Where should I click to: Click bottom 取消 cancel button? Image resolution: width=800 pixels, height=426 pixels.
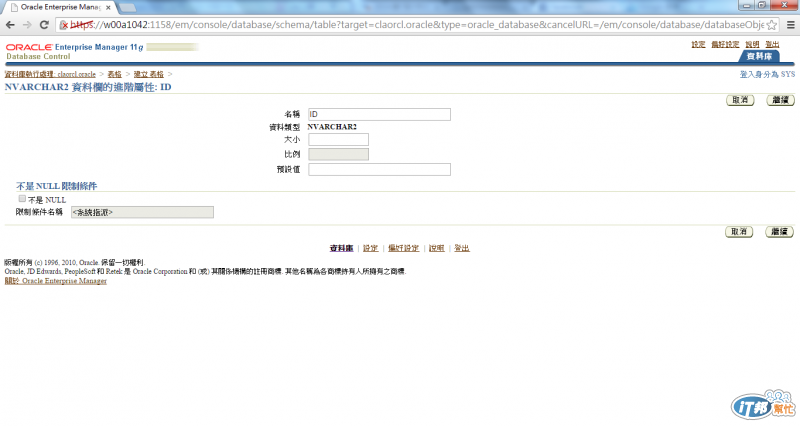tap(739, 232)
